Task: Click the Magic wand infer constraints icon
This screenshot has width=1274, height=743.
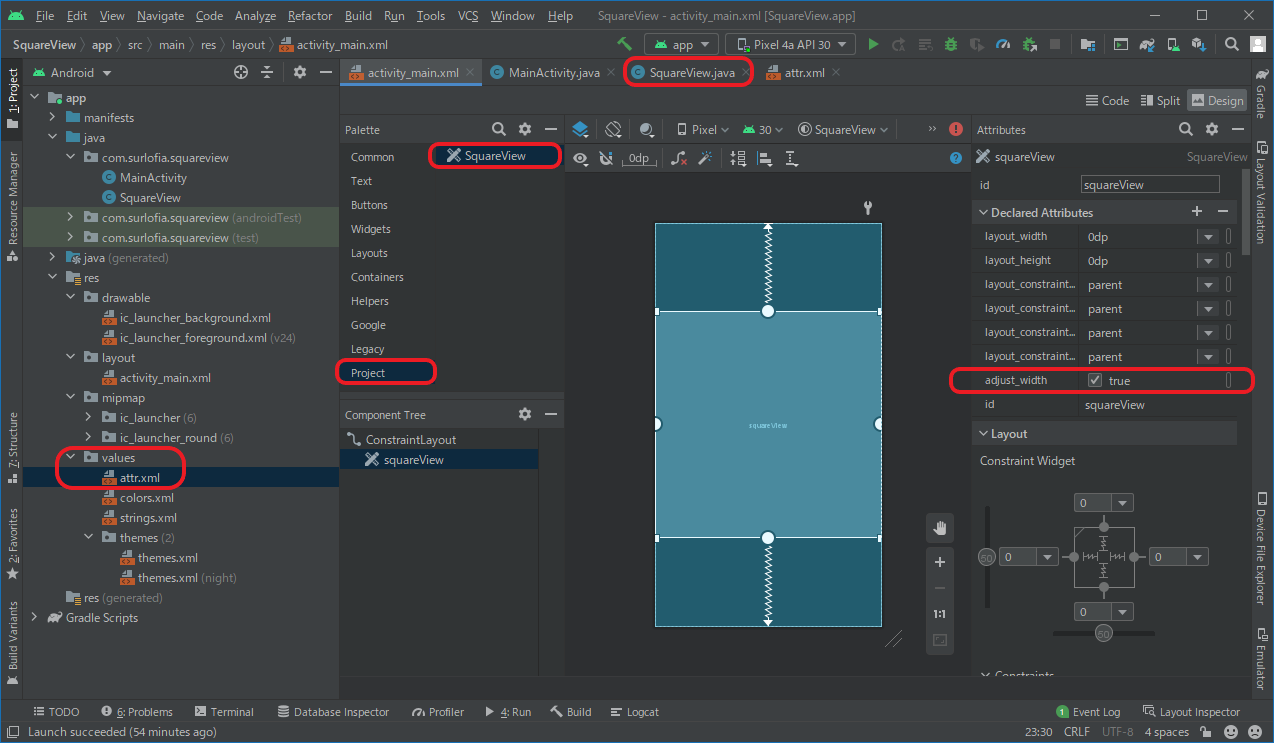Action: point(705,158)
